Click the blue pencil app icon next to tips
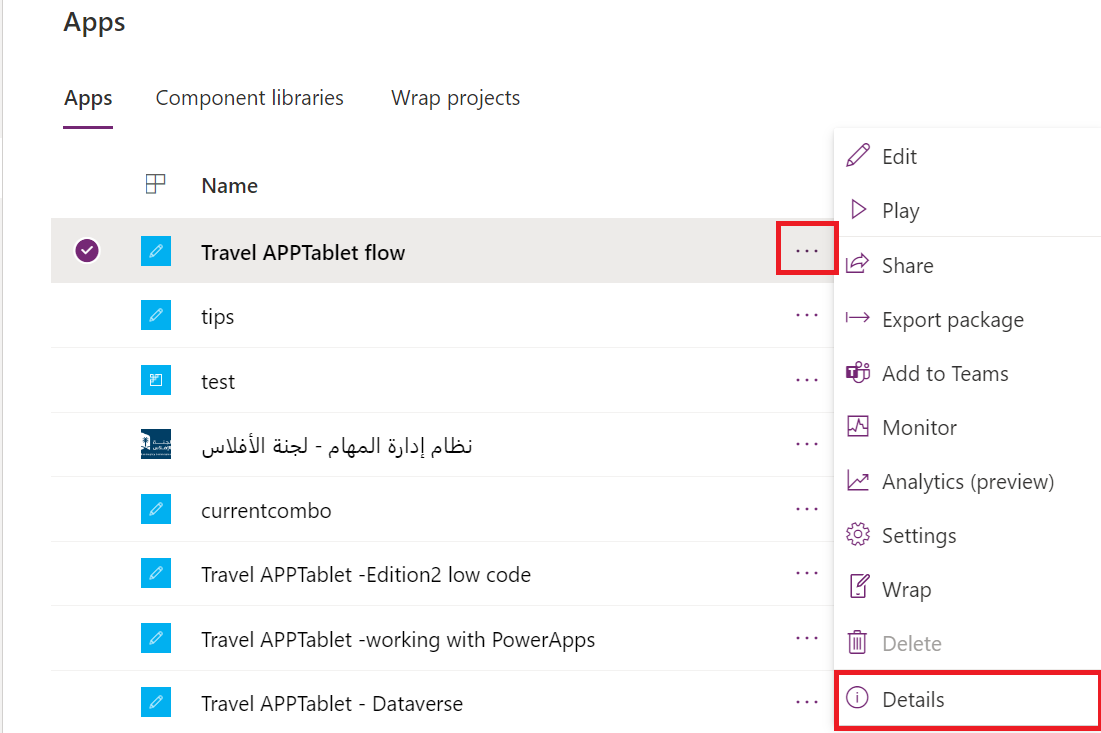Image resolution: width=1101 pixels, height=733 pixels. tap(156, 315)
